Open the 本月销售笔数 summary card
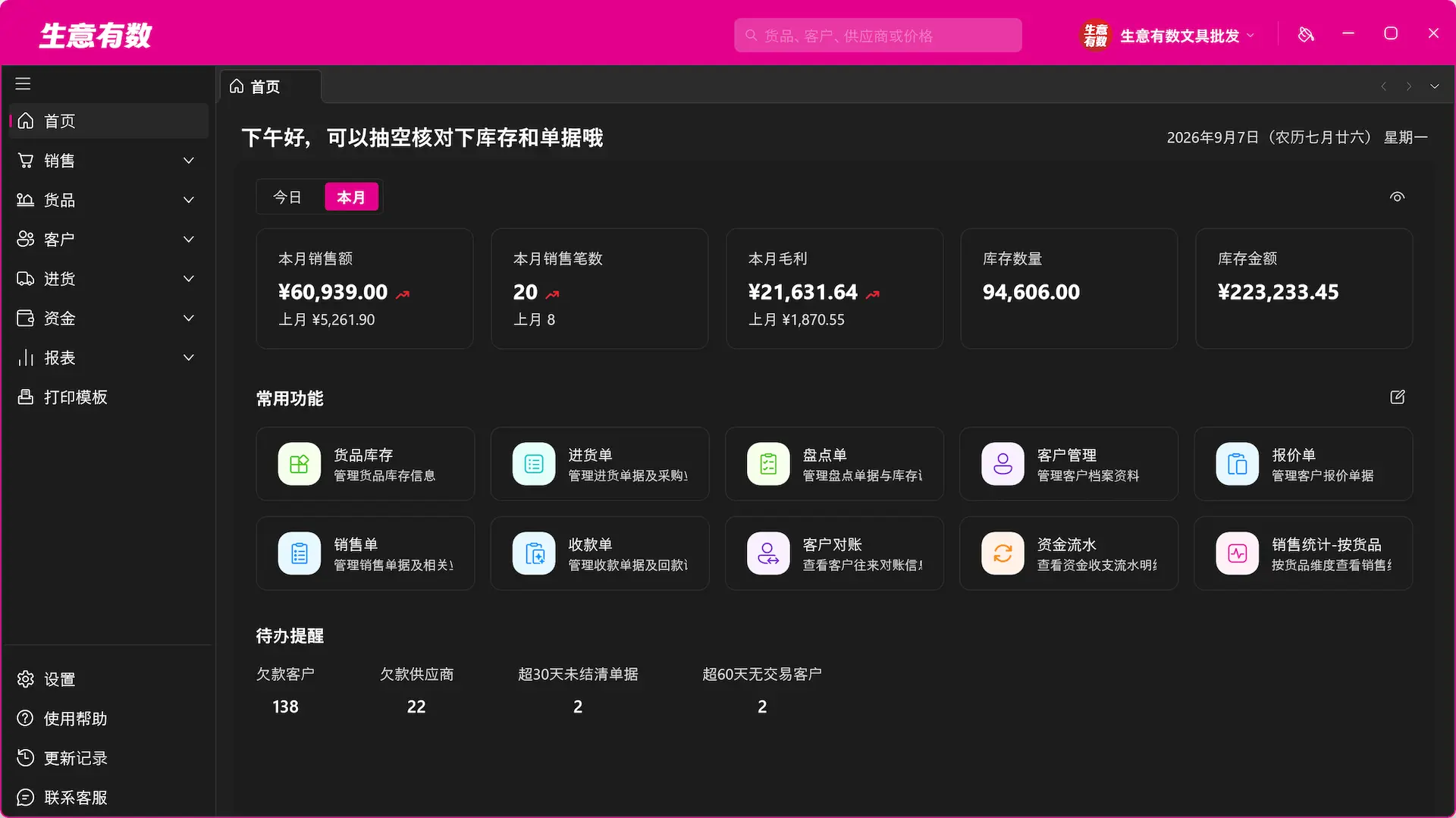The height and width of the screenshot is (818, 1456). tap(600, 289)
